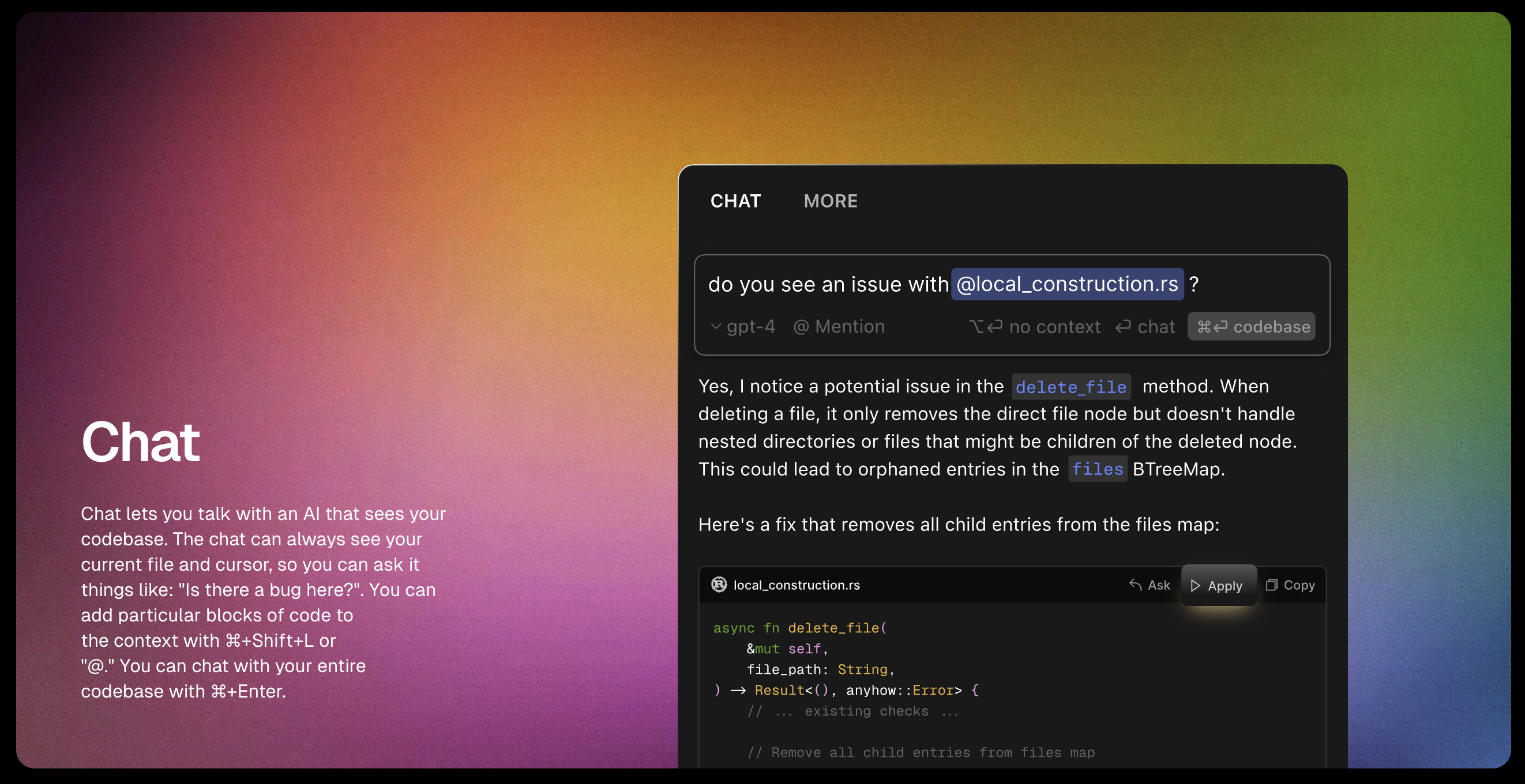Open the MORE tab
This screenshot has height=784, width=1525.
click(x=830, y=201)
